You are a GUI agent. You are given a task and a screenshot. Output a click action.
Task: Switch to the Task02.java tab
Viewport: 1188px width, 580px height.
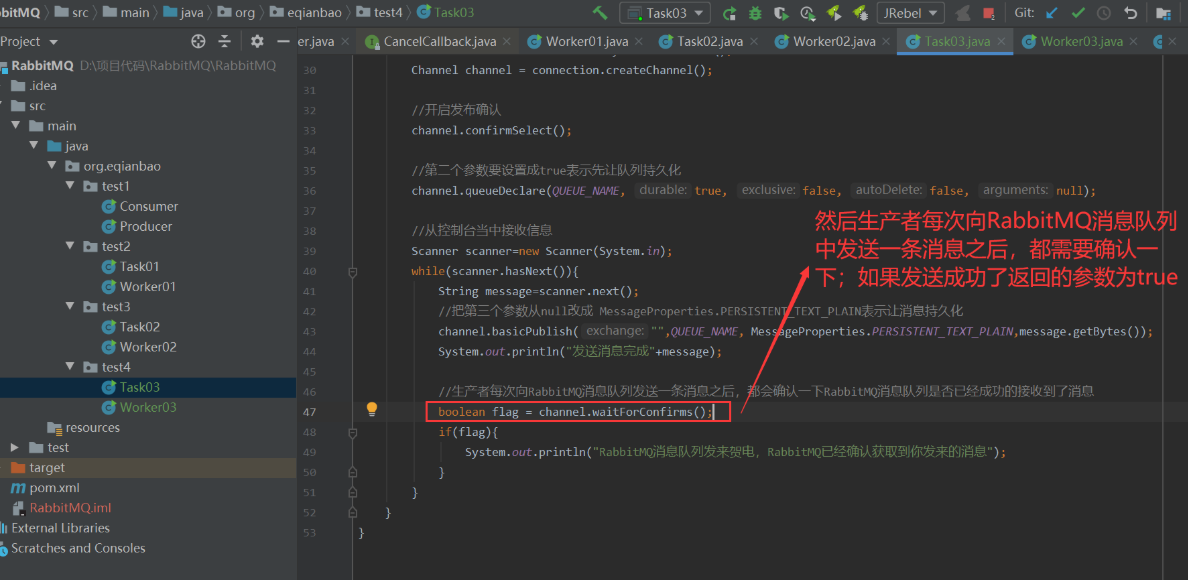[x=709, y=41]
